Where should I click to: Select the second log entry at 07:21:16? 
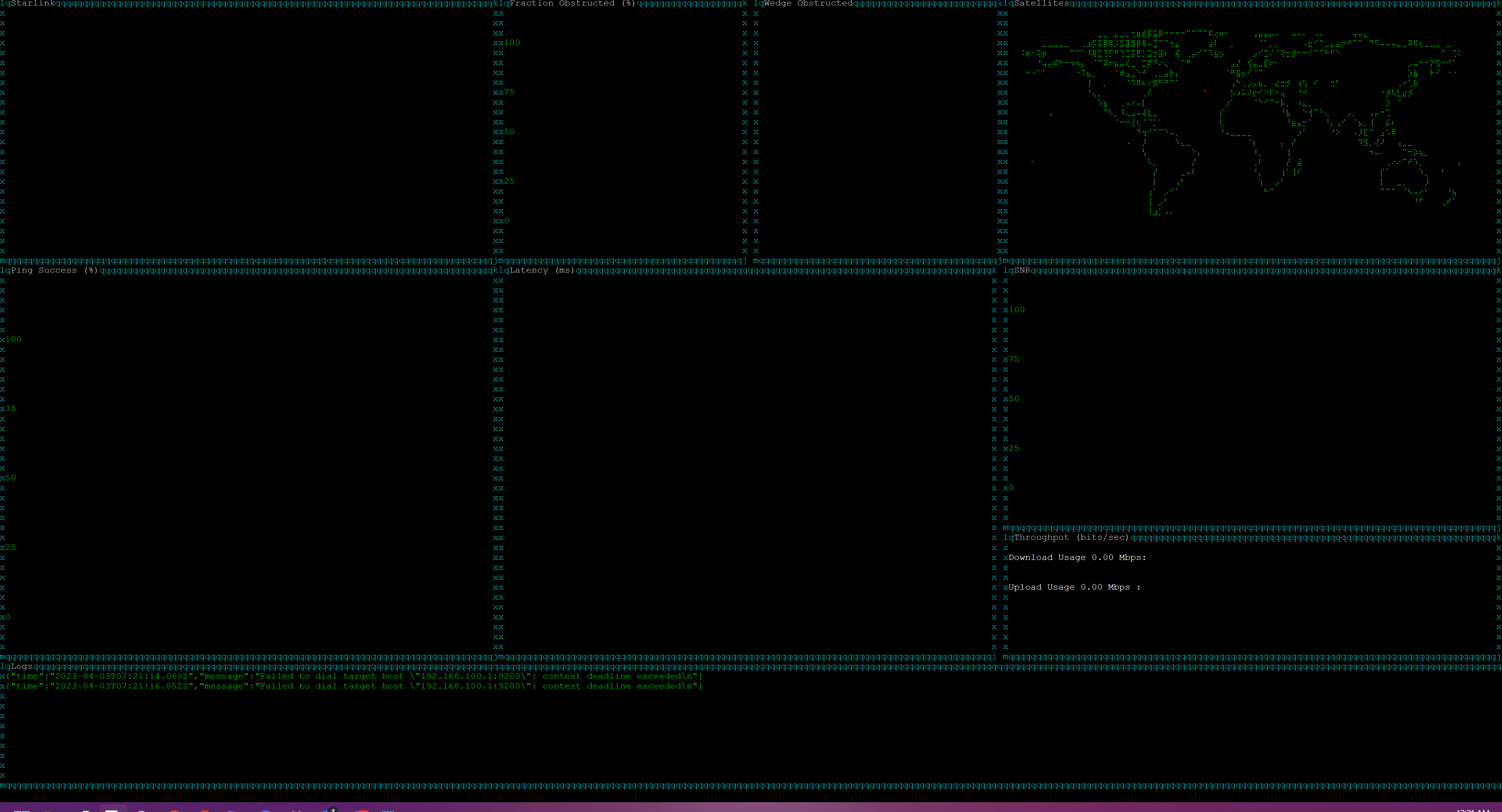[x=354, y=686]
